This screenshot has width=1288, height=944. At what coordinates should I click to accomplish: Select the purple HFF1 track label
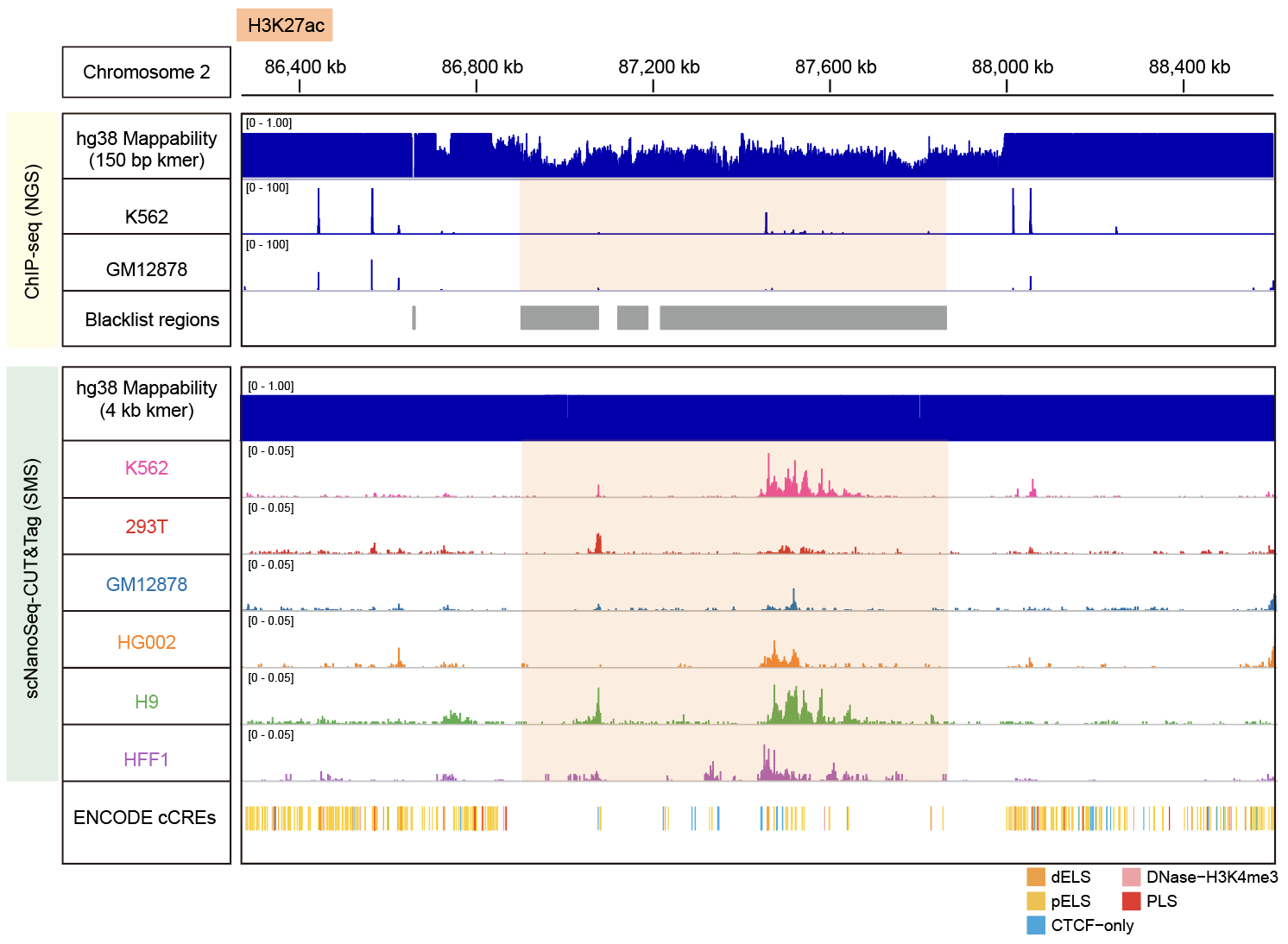(146, 759)
